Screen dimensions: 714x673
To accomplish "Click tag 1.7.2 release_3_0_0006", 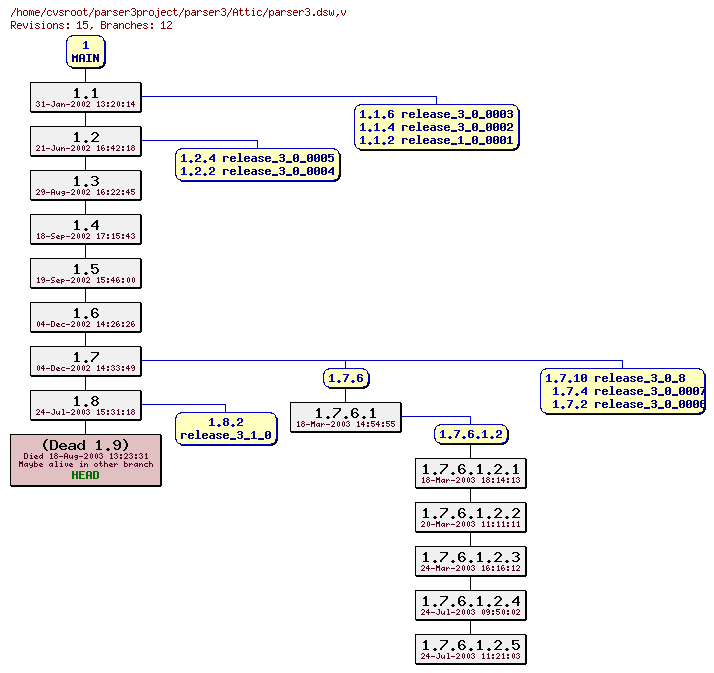I will click(628, 404).
